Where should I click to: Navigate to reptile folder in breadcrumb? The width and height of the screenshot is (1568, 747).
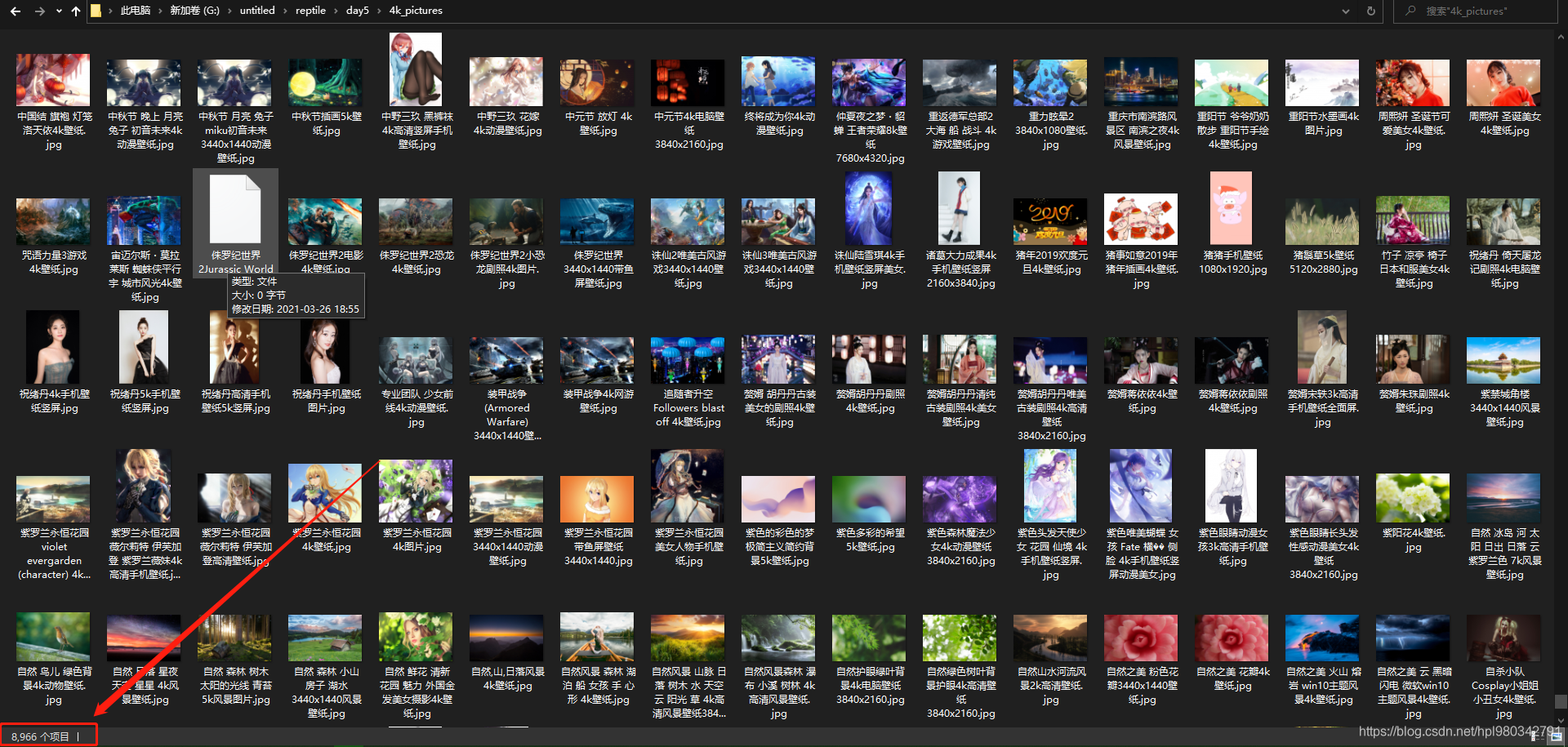coord(310,11)
